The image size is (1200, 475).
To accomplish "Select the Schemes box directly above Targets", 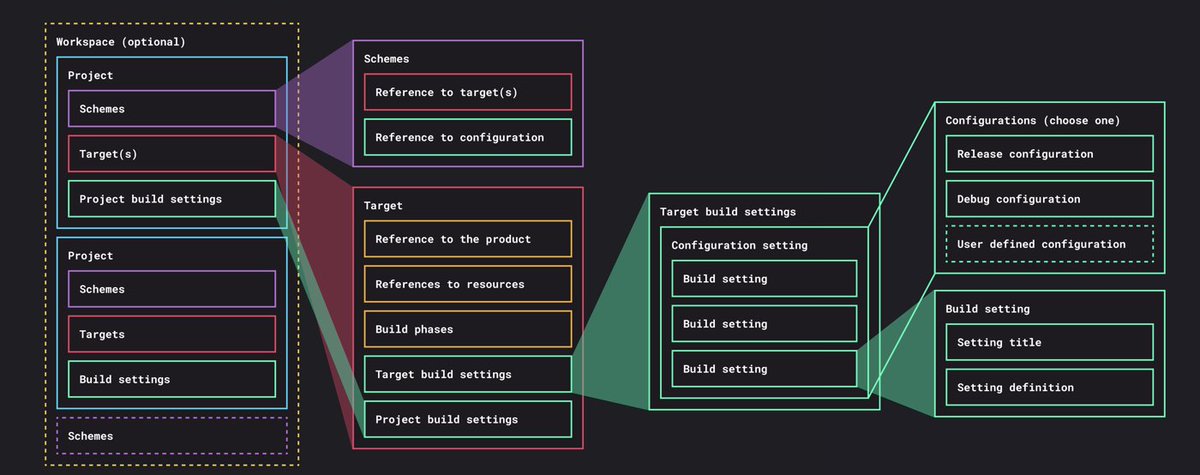I will [x=172, y=289].
